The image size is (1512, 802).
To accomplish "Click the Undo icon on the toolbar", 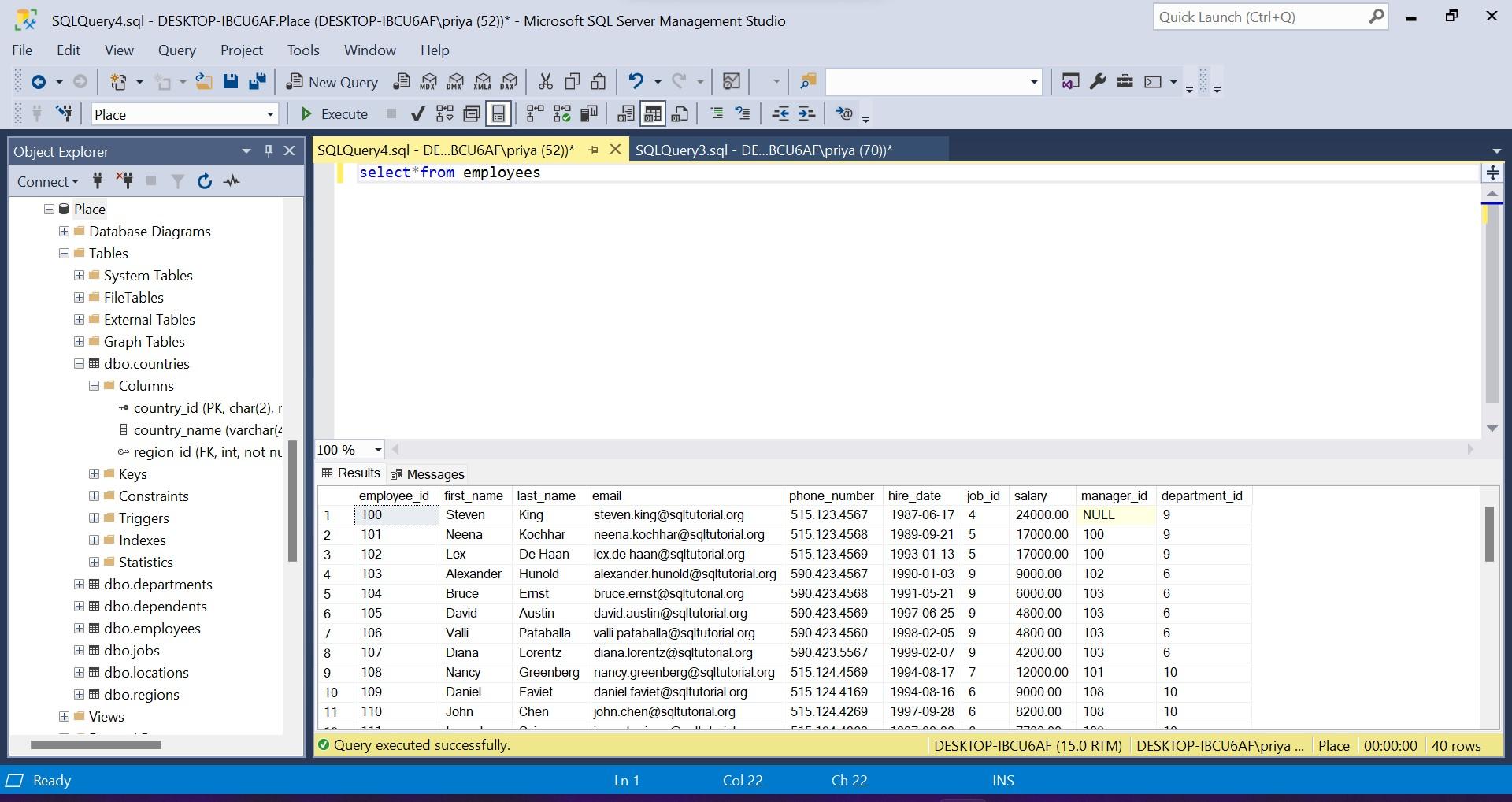I will click(635, 81).
